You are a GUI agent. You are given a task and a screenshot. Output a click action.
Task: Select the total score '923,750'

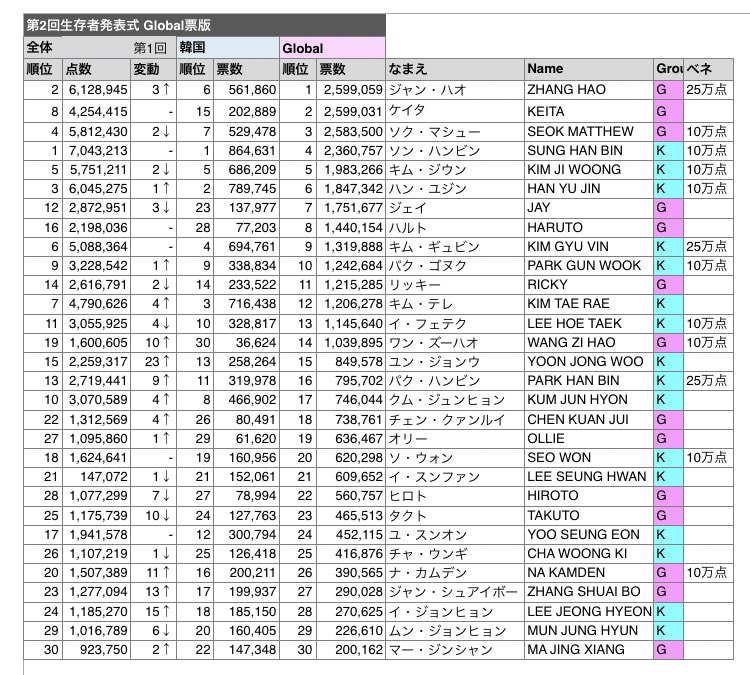[96, 650]
